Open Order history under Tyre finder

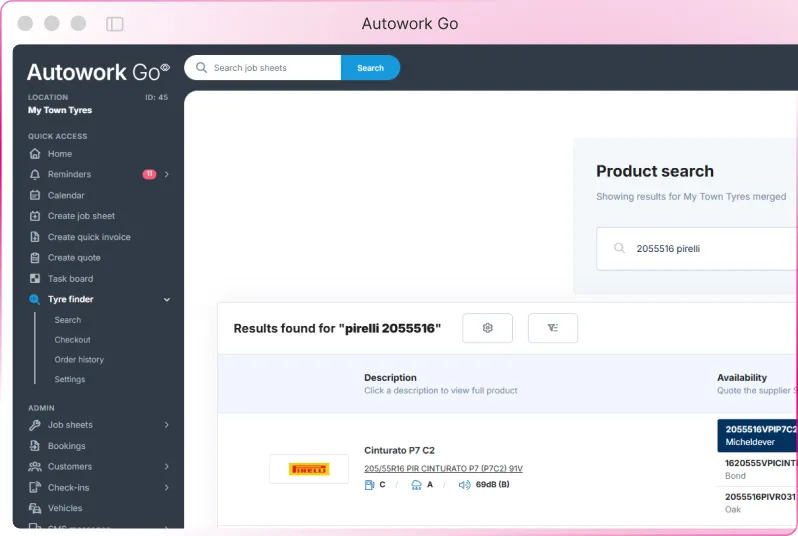tap(79, 359)
